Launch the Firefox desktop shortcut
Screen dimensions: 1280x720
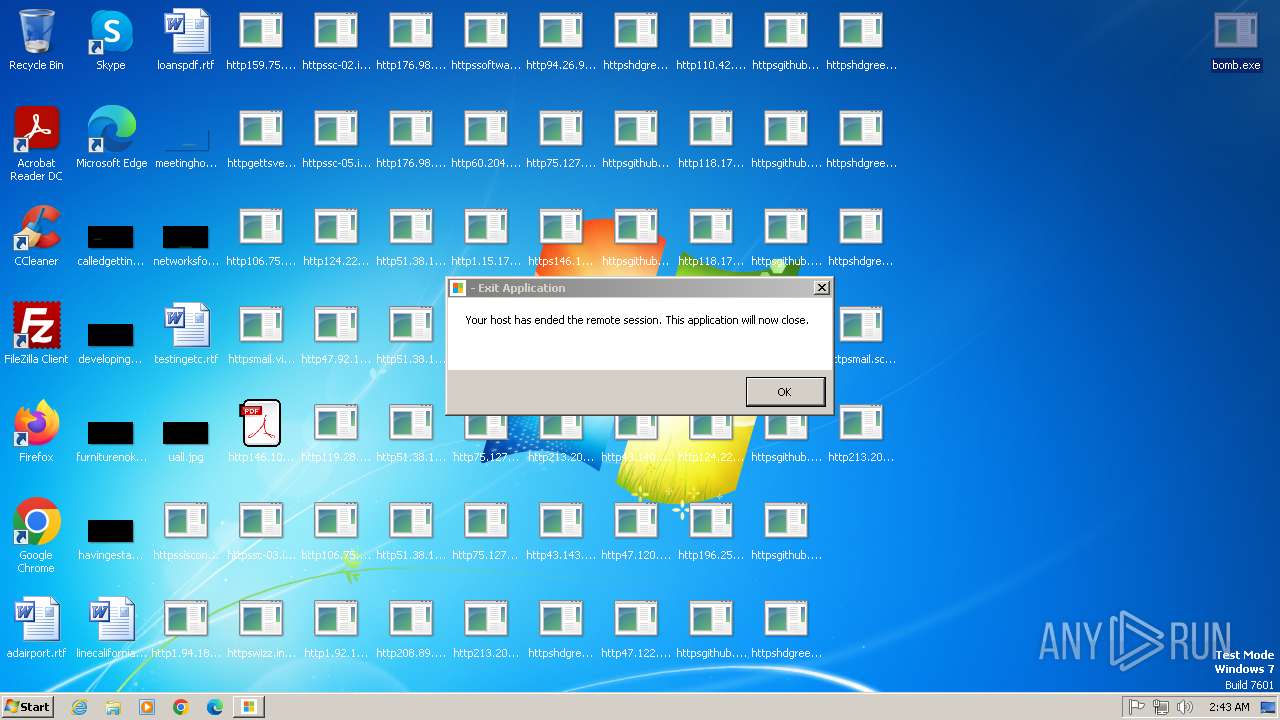[36, 432]
